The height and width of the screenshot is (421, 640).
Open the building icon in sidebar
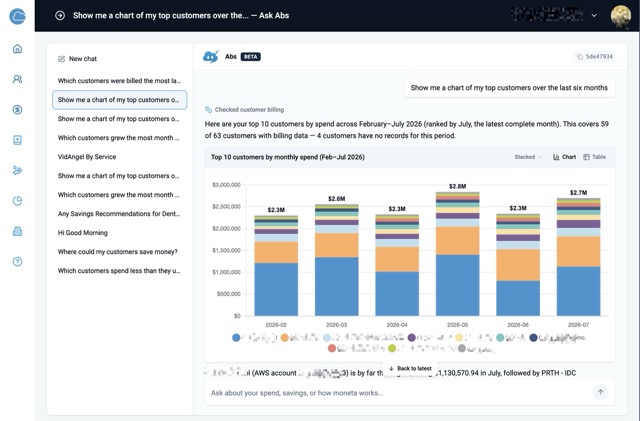(x=17, y=231)
